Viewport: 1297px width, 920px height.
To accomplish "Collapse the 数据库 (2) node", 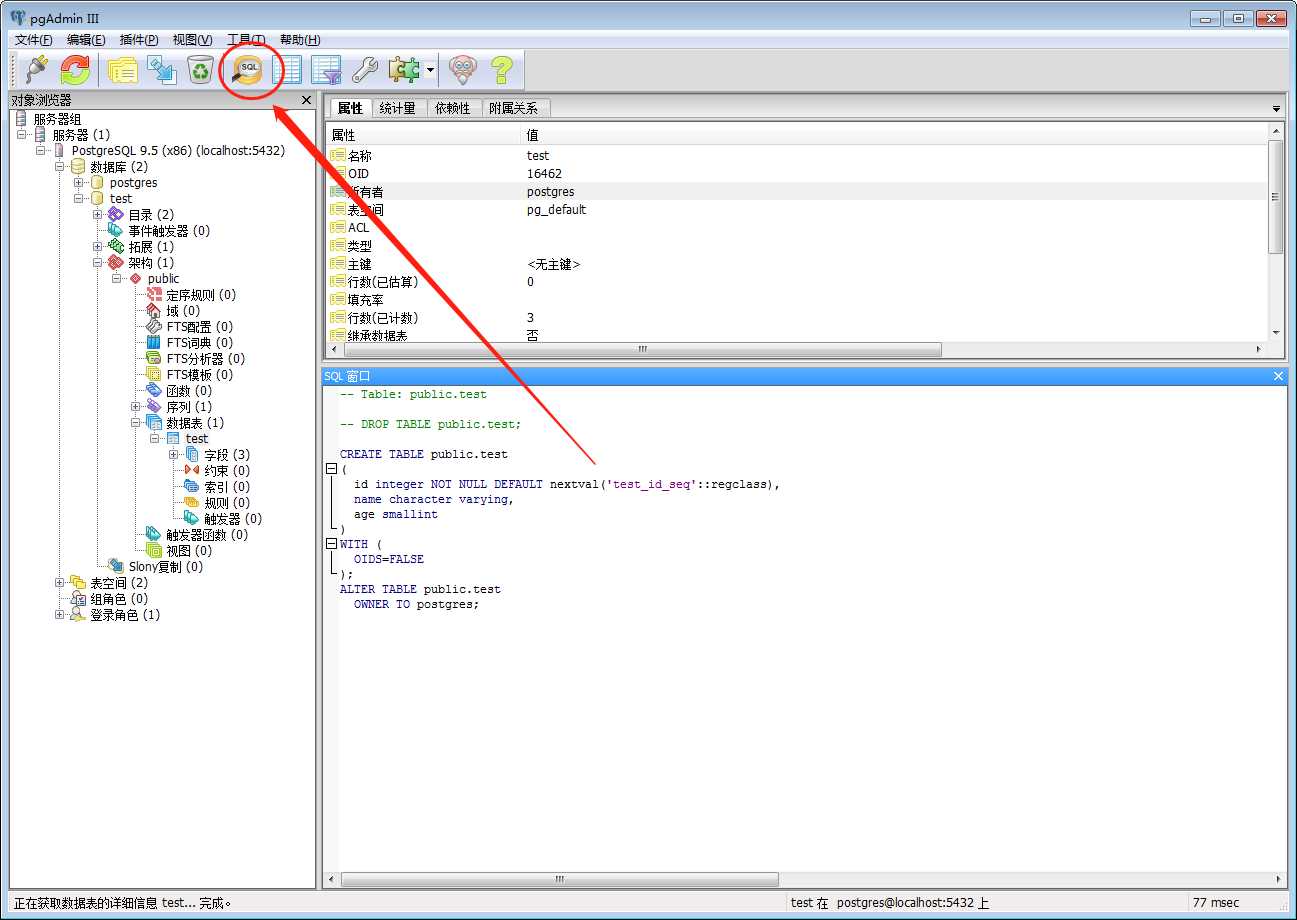I will coord(60,167).
